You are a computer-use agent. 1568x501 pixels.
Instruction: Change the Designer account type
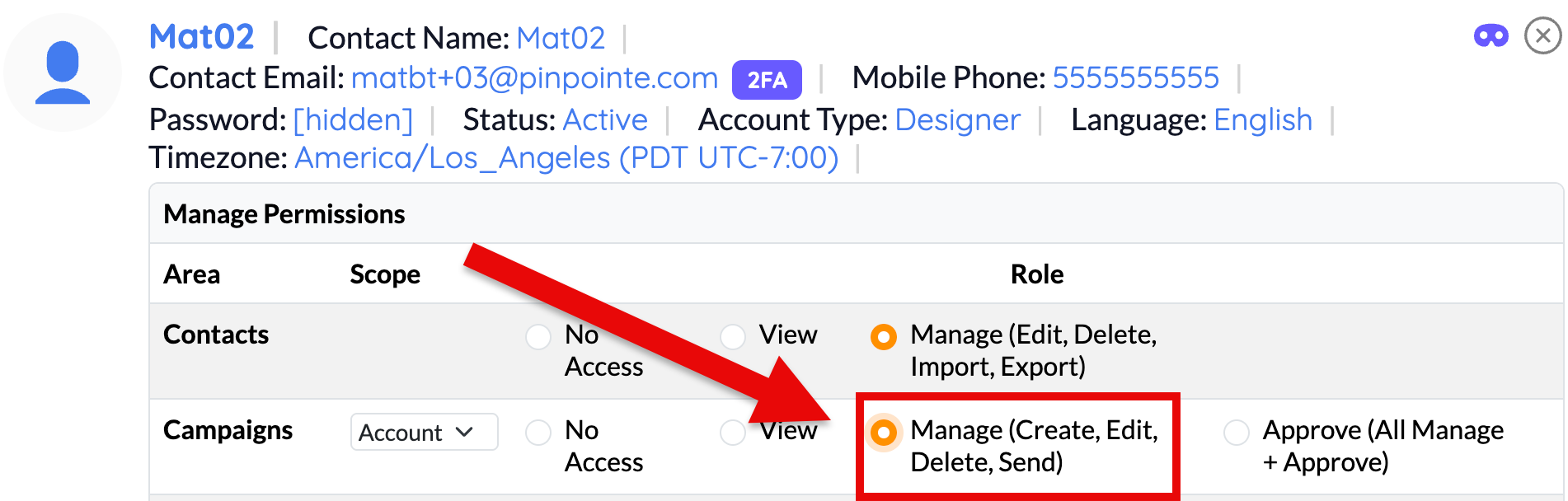click(958, 120)
